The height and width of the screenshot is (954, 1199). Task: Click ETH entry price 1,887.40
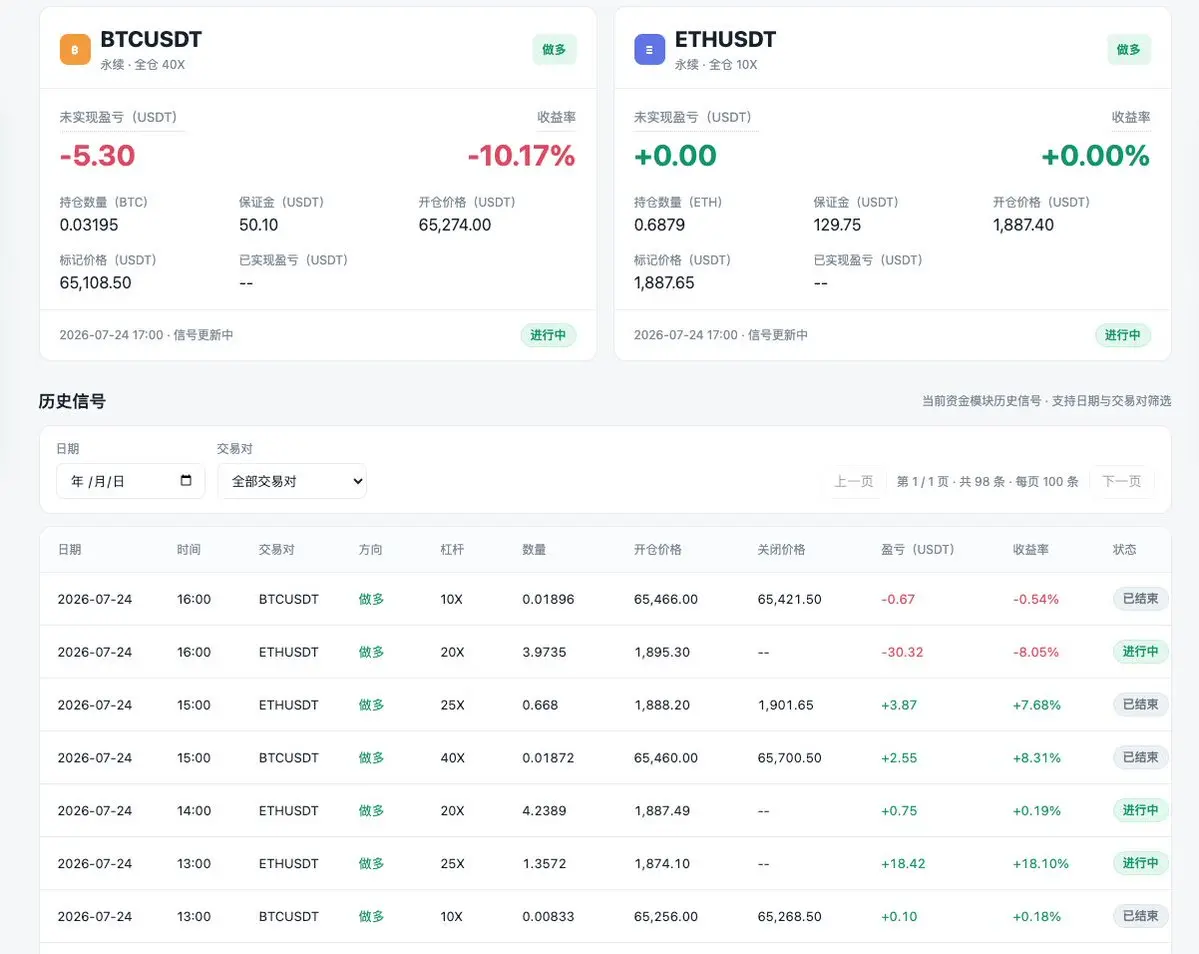pos(1023,225)
